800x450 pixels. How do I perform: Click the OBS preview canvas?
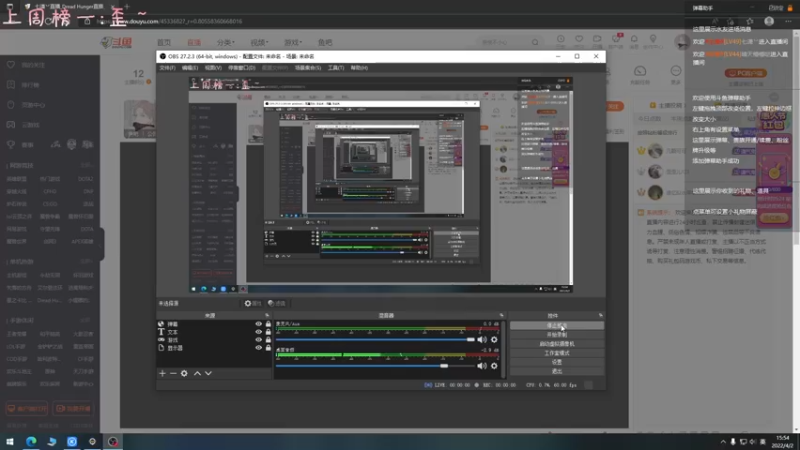pos(381,185)
